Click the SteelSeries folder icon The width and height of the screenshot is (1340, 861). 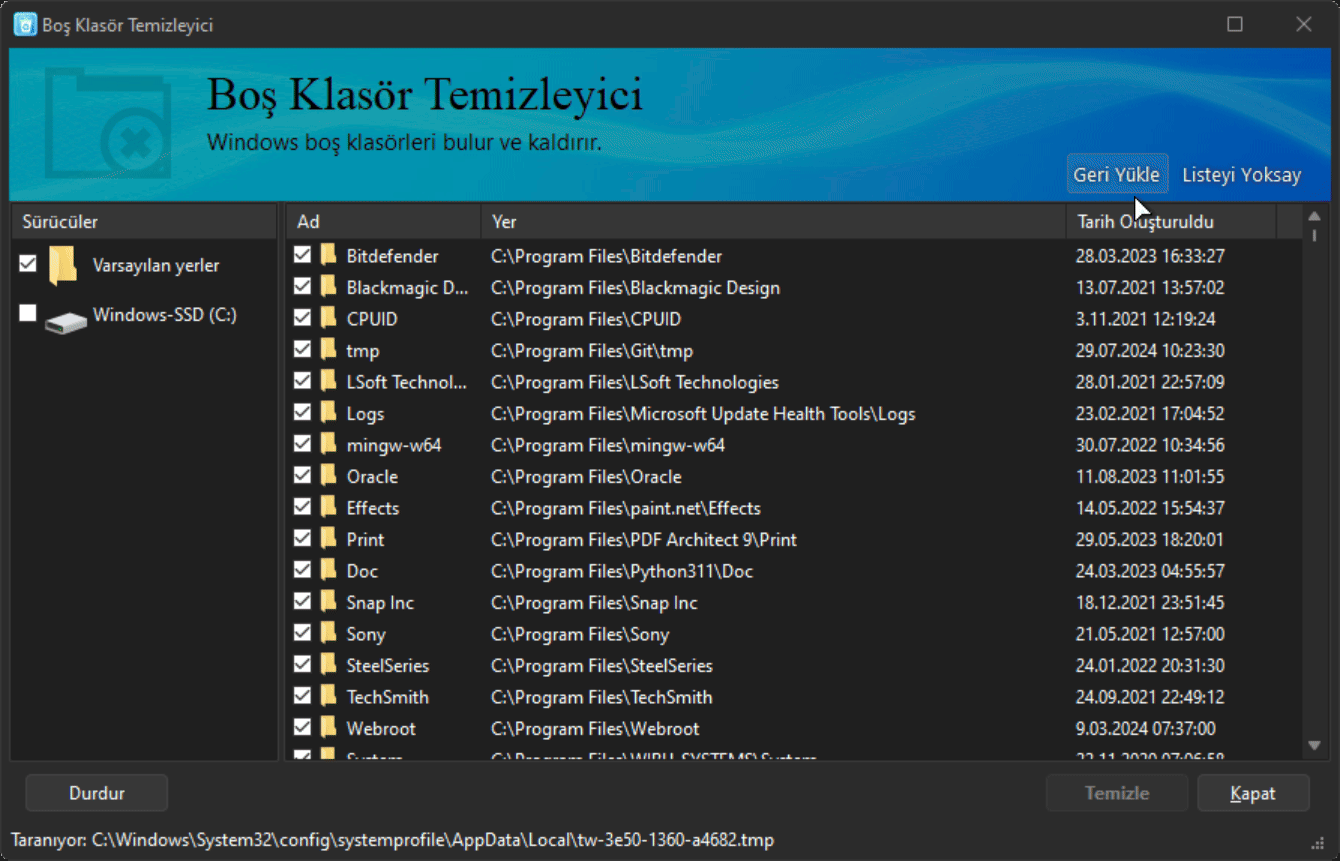point(329,665)
